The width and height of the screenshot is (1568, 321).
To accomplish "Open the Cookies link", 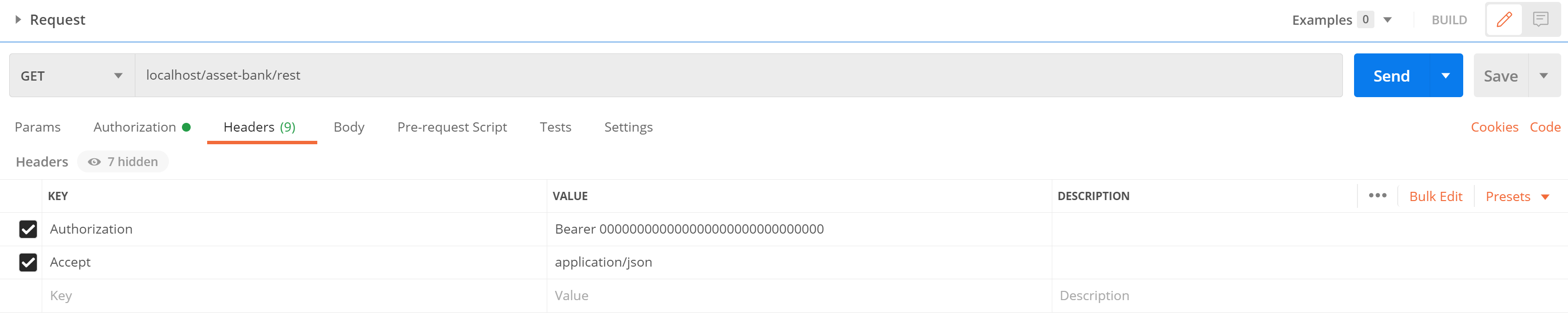I will point(1494,127).
